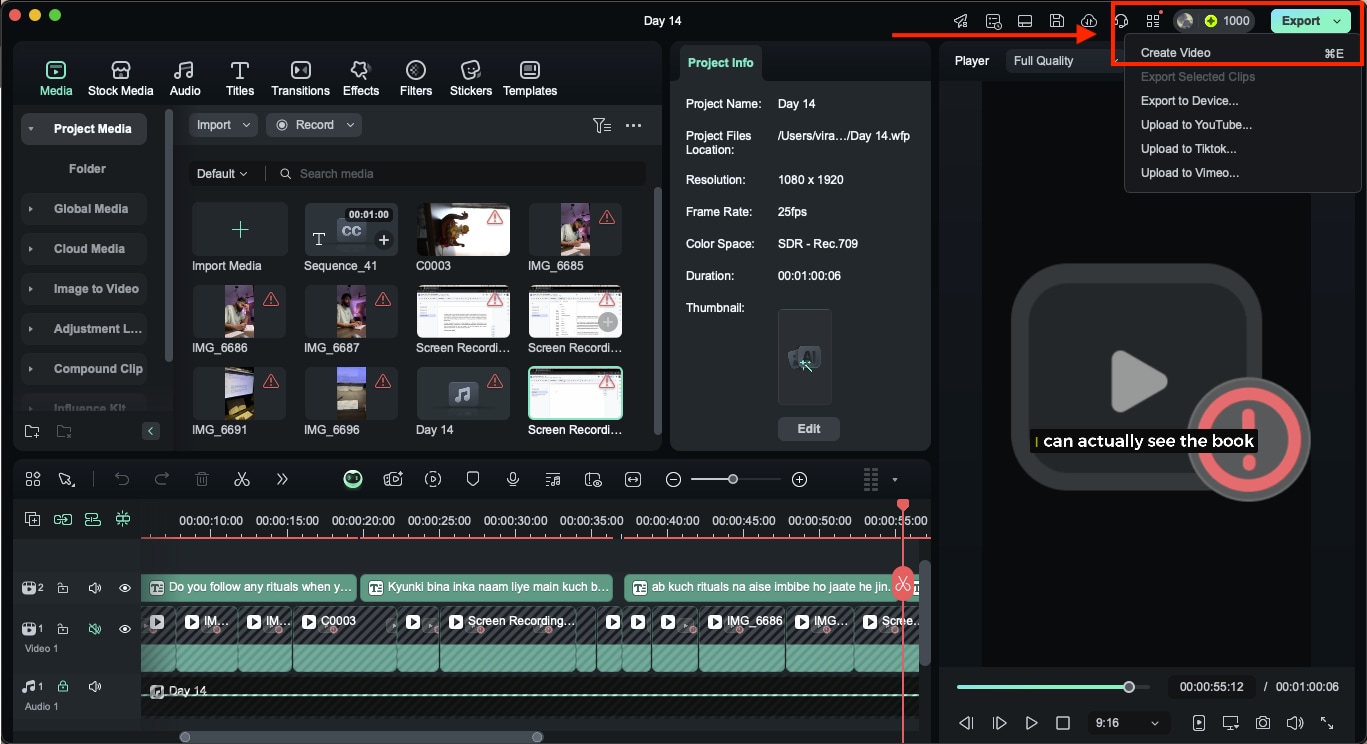Adjust the timeline zoom slider
1367x744 pixels.
[735, 479]
